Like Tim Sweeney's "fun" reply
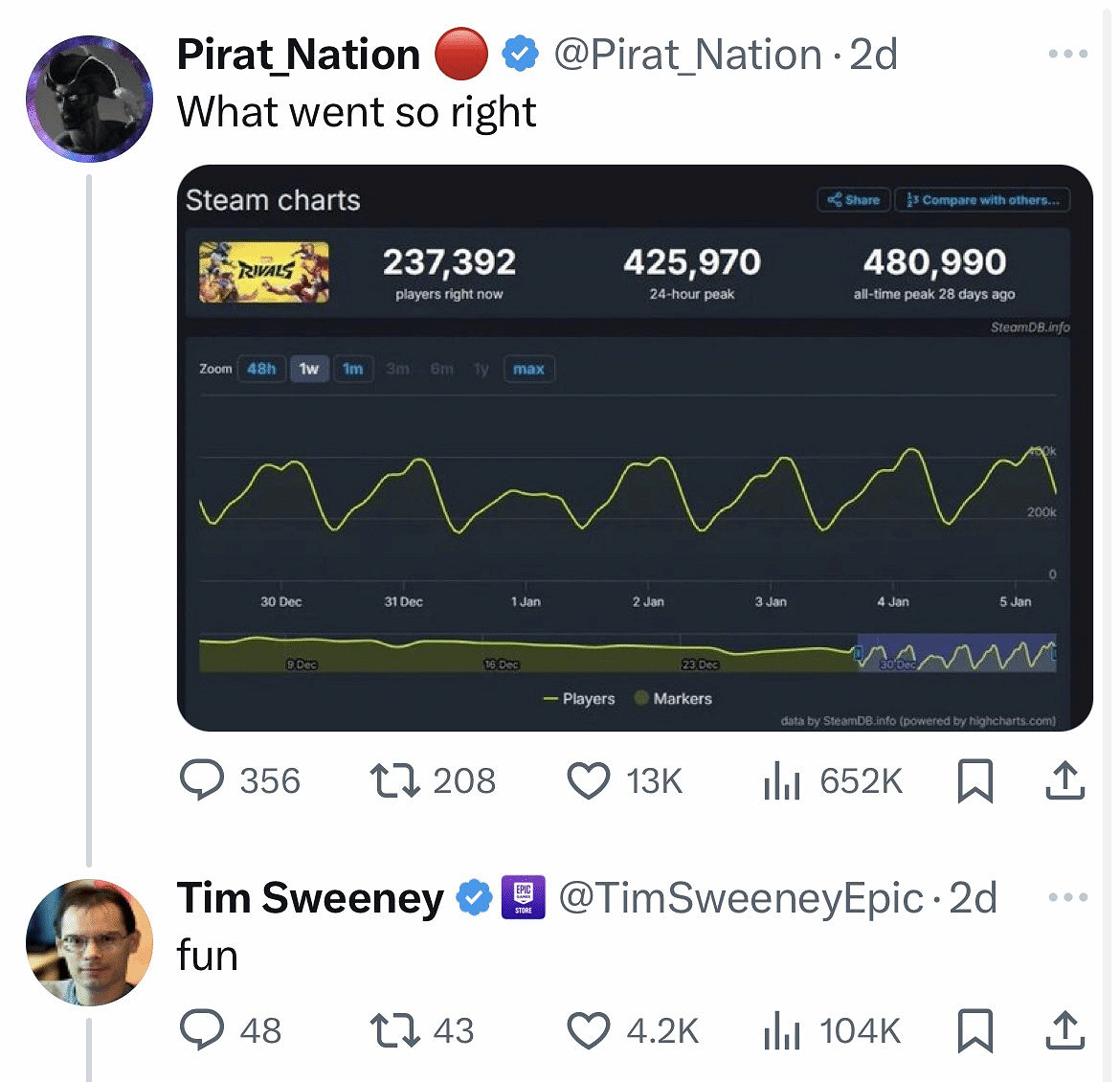The width and height of the screenshot is (1120, 1082). click(x=589, y=1030)
